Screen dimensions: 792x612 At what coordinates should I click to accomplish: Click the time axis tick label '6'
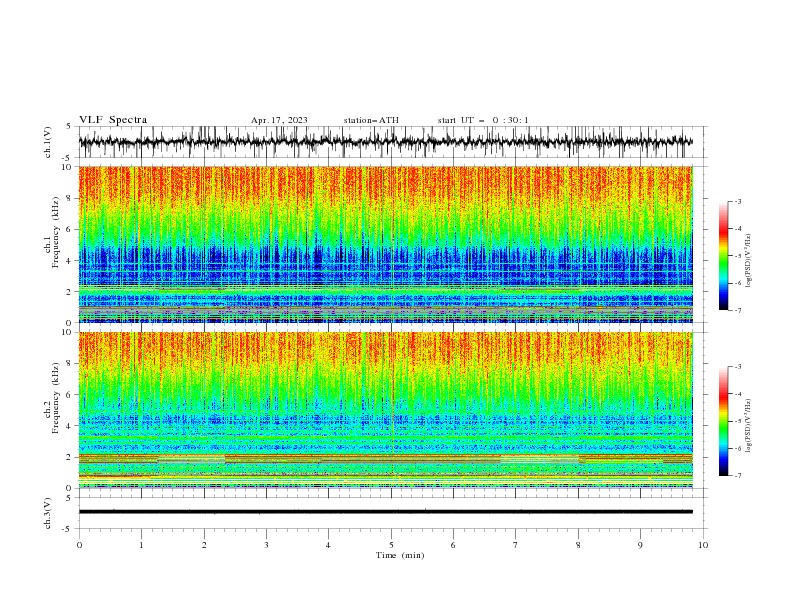[453, 545]
